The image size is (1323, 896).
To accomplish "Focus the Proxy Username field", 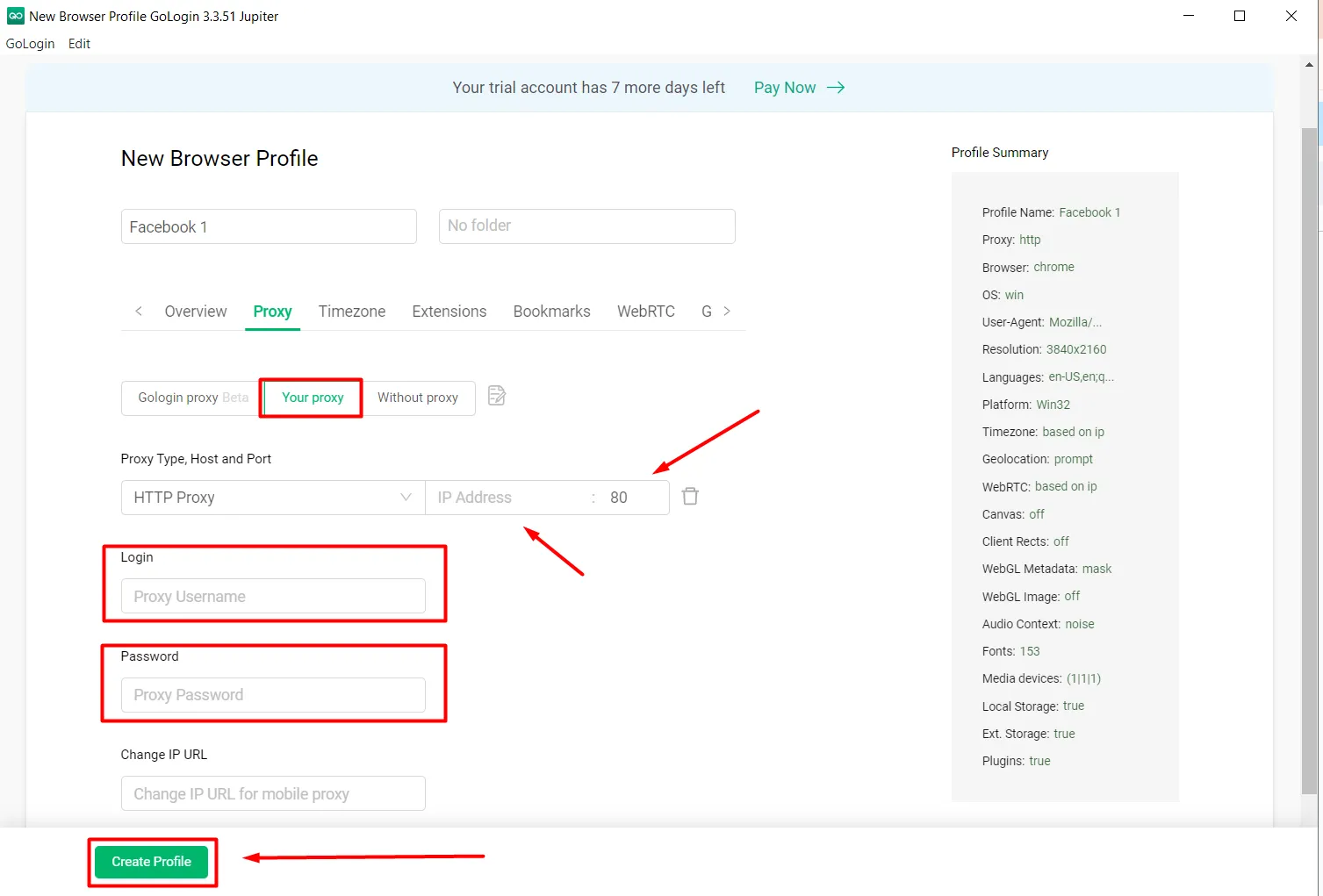I will click(273, 597).
